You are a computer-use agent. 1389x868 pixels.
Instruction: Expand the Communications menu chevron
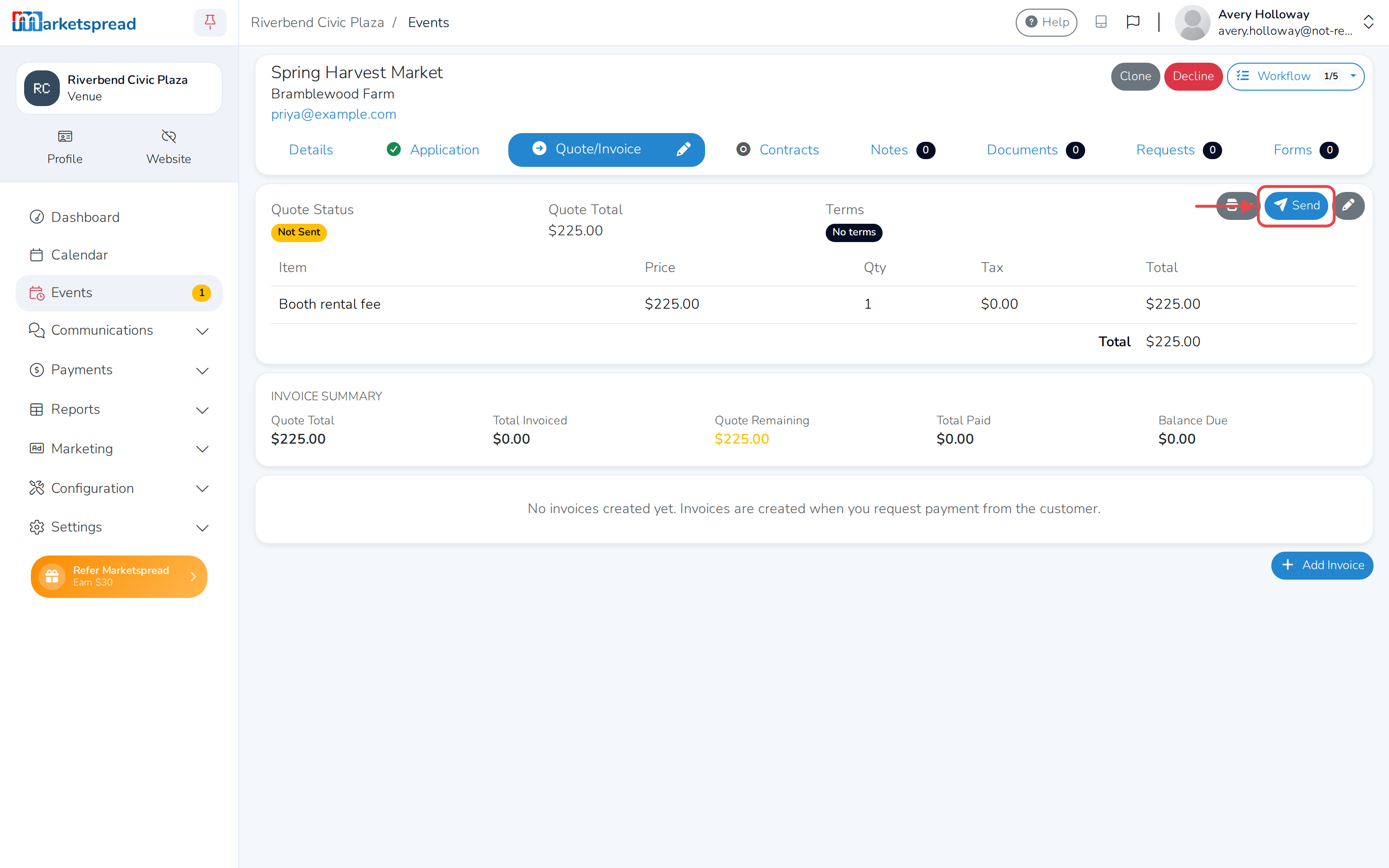point(202,331)
